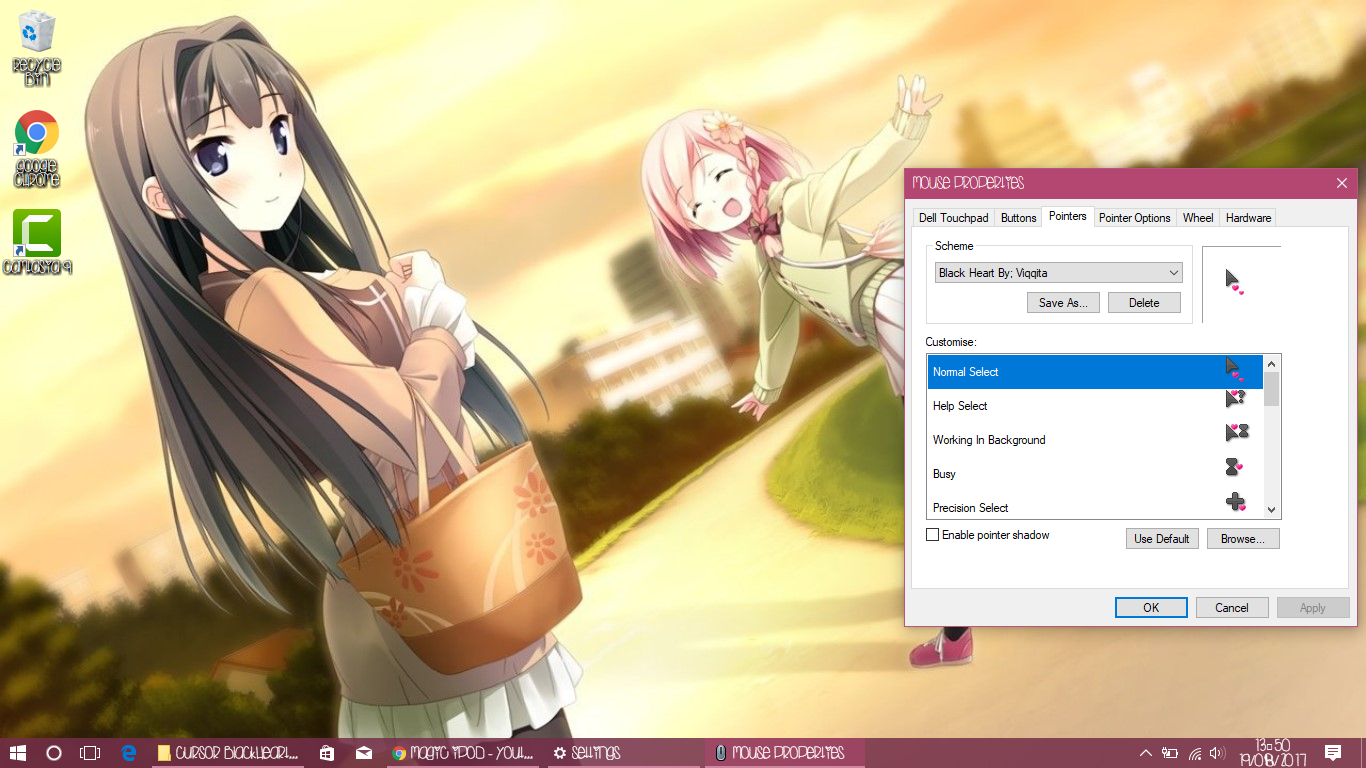Open the Google Chrome desktop shortcut

[37, 149]
